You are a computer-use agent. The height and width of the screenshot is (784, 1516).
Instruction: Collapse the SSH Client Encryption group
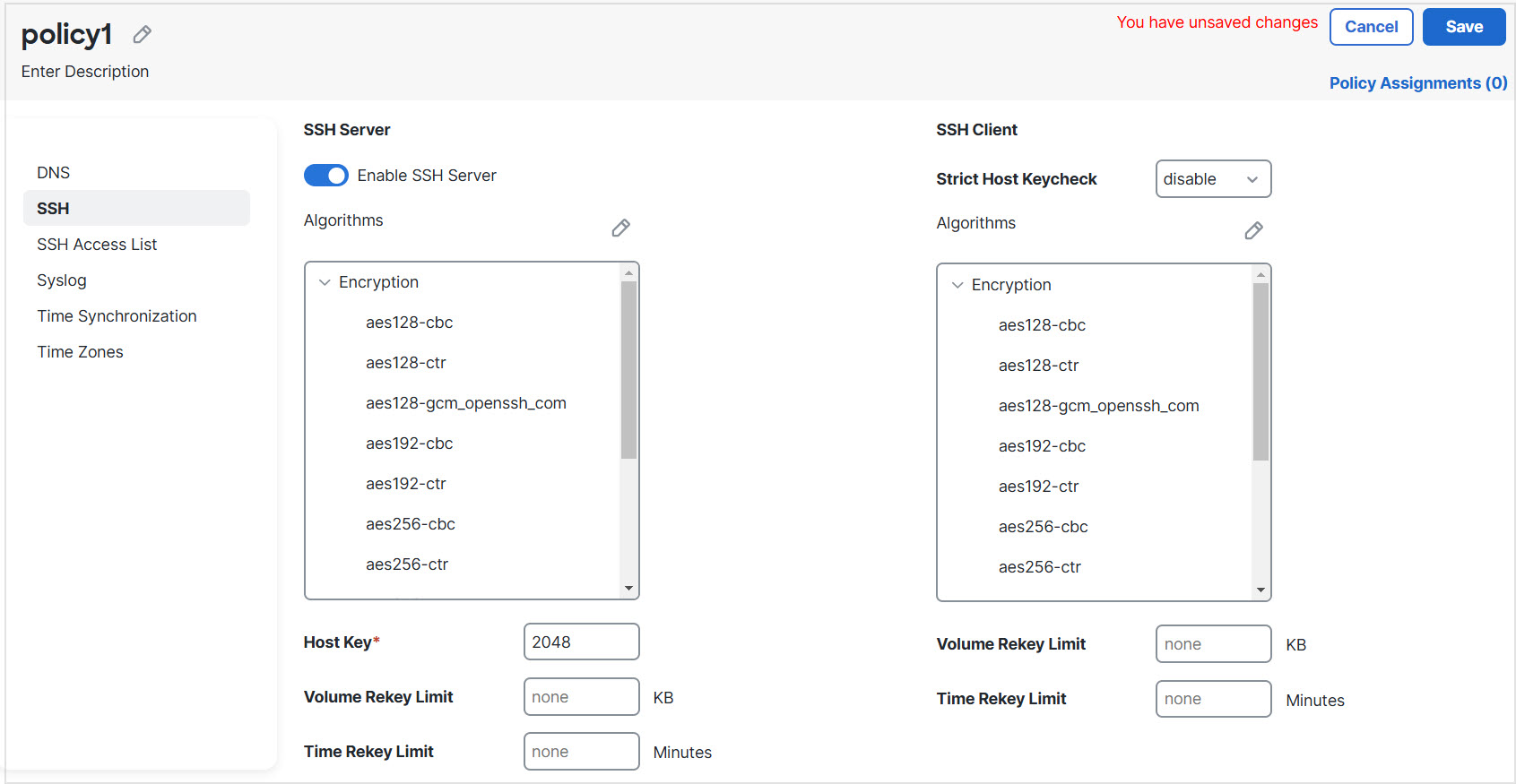point(957,285)
